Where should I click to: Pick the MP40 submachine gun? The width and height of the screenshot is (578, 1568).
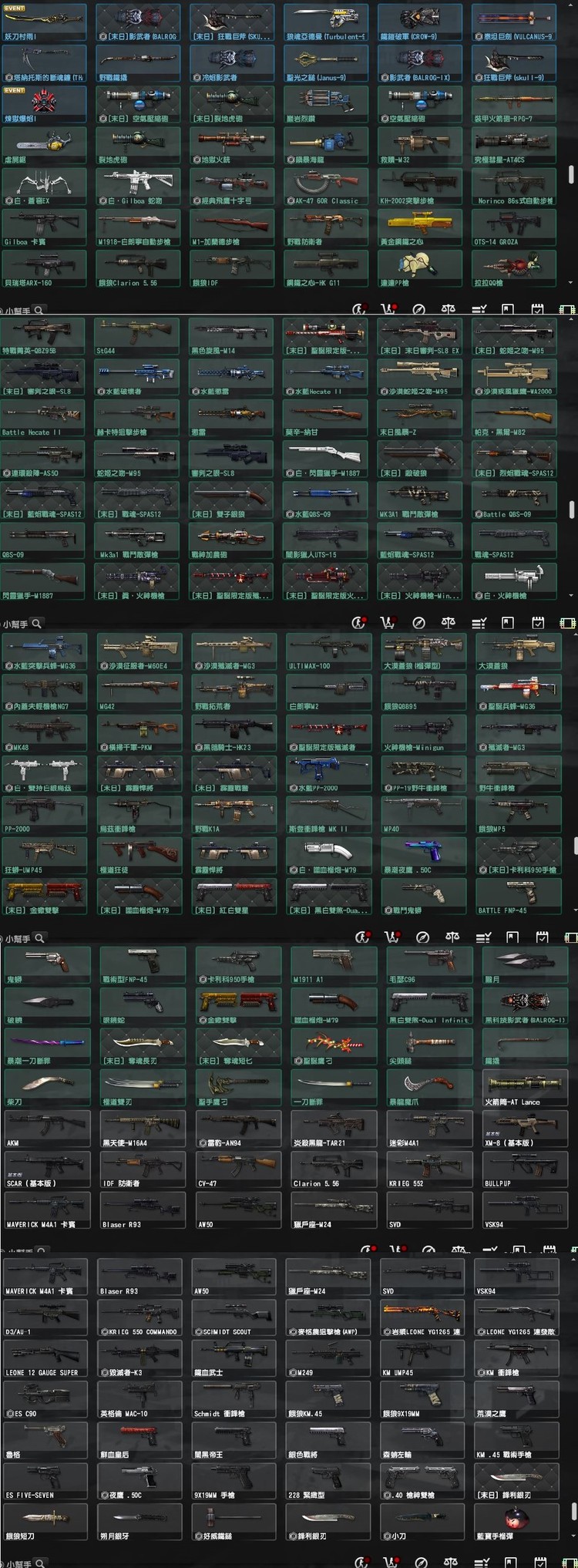click(x=423, y=815)
